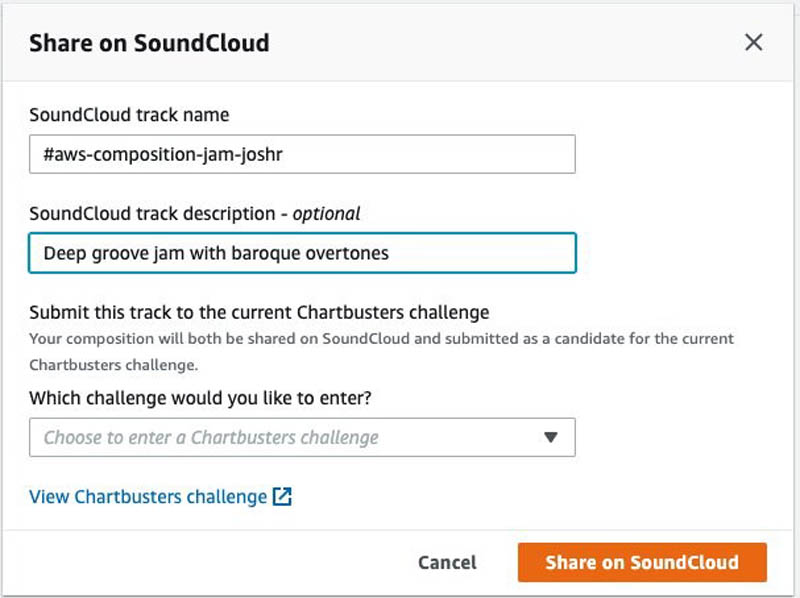The image size is (800, 598).
Task: Click the gray helper text about composition sharing
Action: click(x=381, y=352)
